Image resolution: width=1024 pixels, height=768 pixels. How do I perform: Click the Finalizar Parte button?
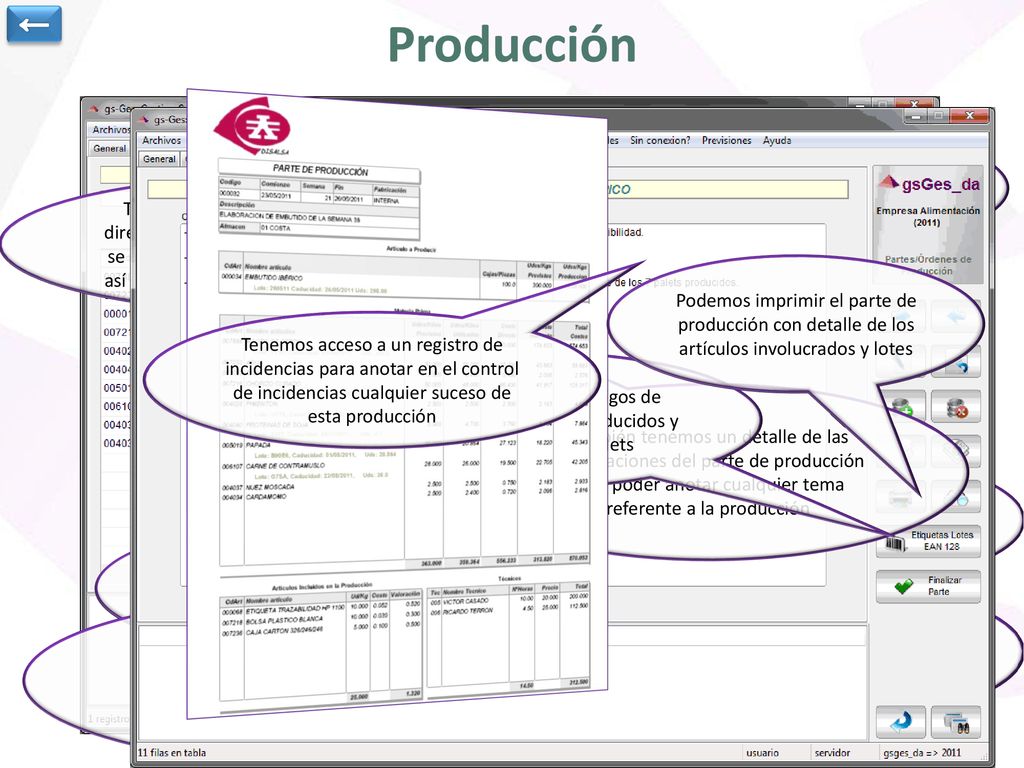click(929, 586)
